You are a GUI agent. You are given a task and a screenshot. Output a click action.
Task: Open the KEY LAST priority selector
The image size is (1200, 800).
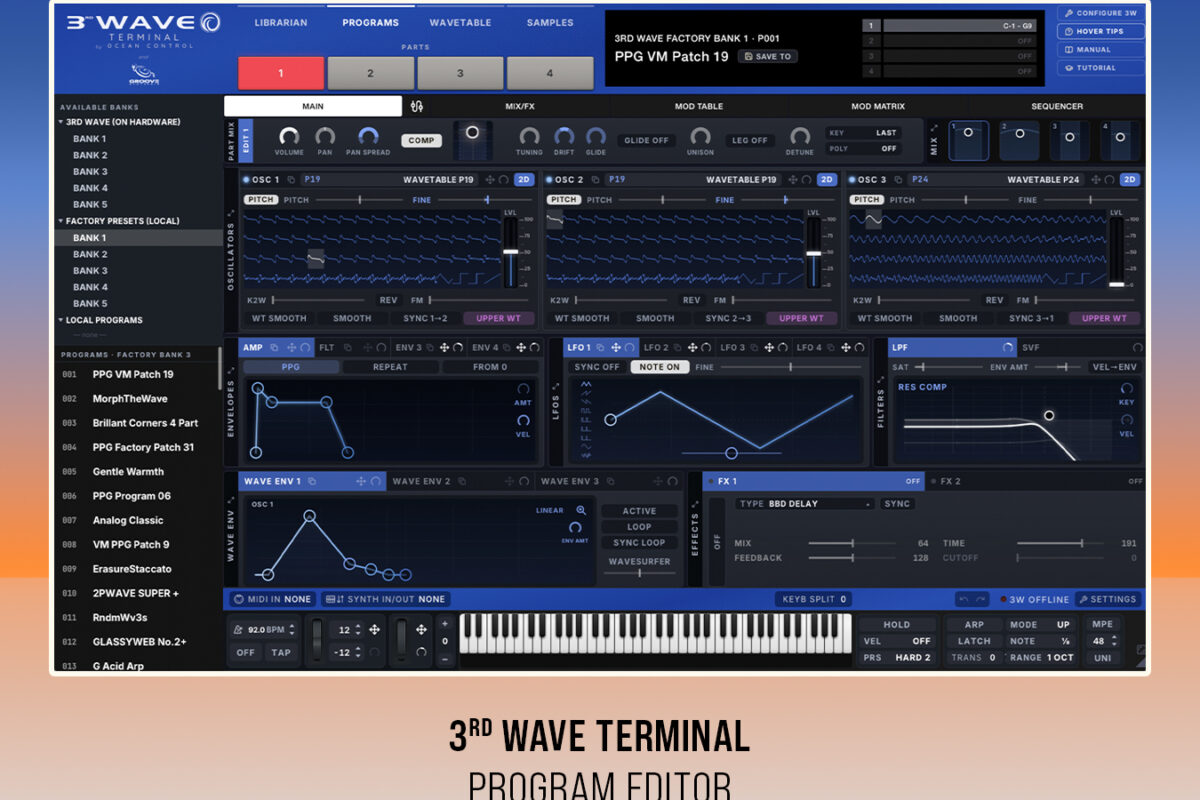tap(863, 133)
